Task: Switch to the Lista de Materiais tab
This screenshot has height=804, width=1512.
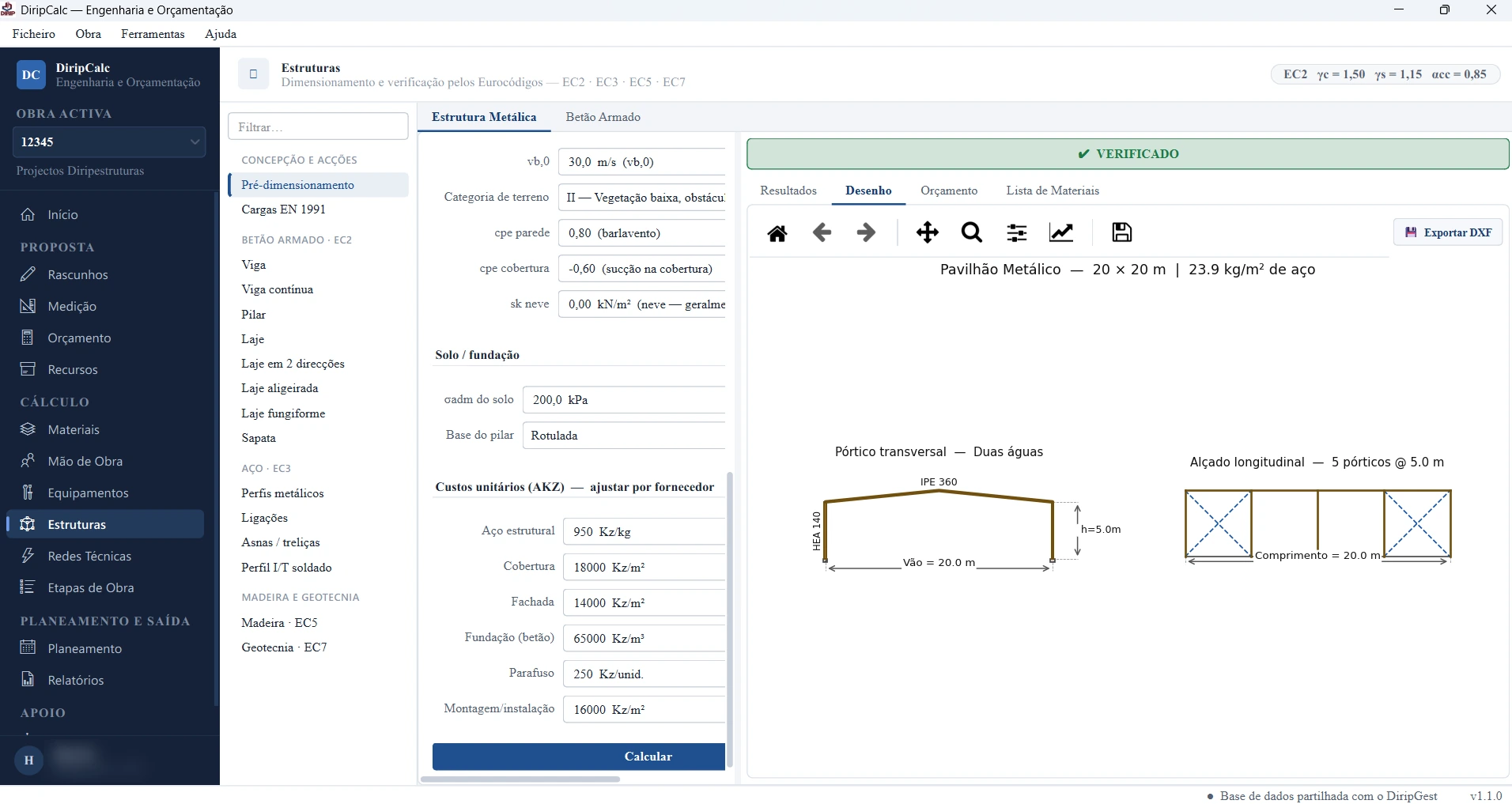Action: (1053, 191)
